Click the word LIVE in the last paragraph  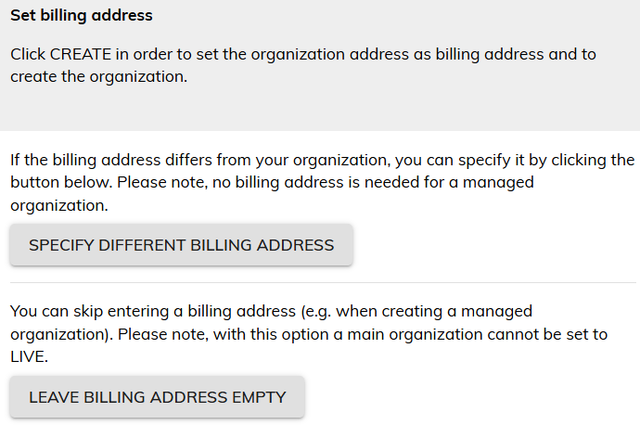(30, 355)
